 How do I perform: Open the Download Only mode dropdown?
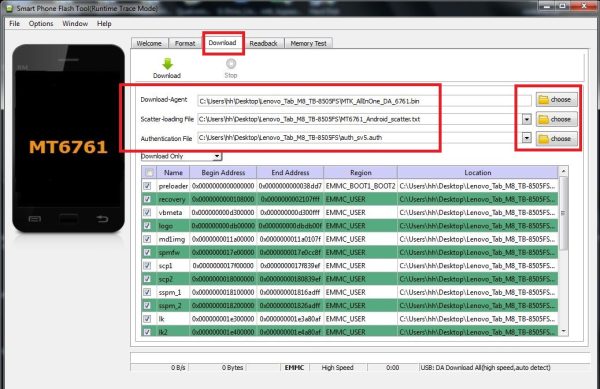(181, 156)
